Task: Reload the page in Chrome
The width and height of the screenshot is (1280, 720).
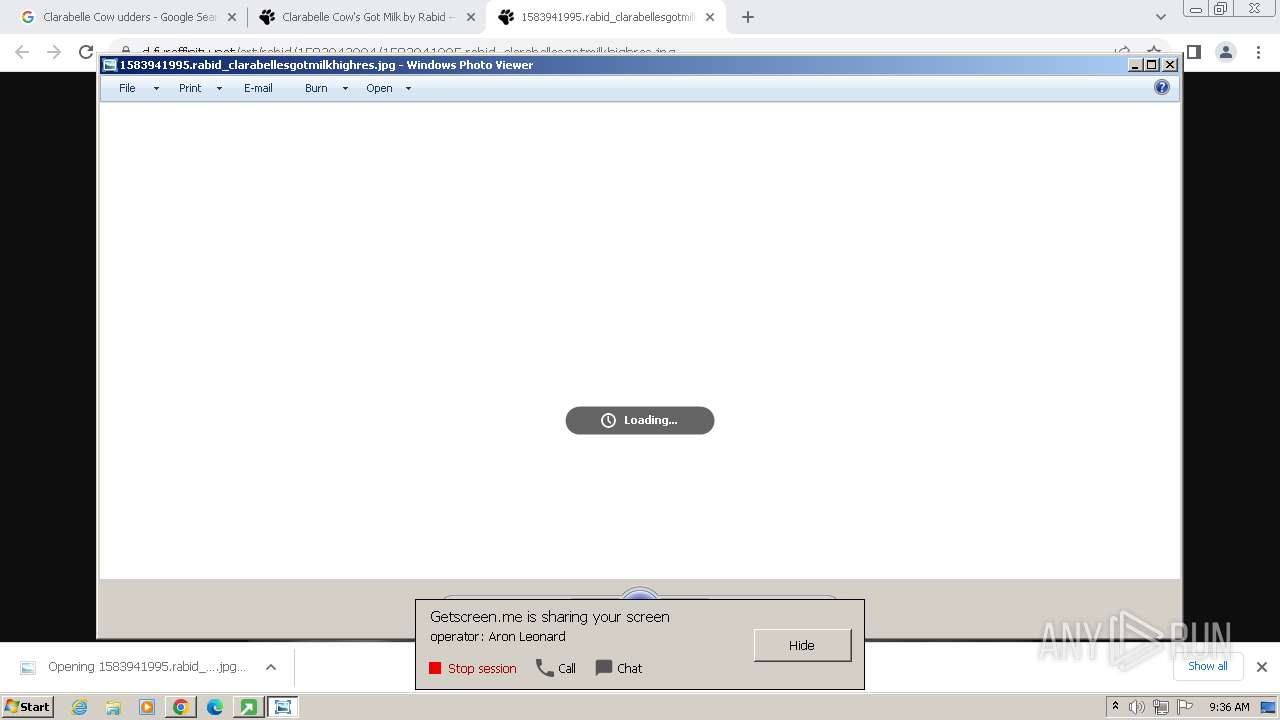Action: point(86,52)
